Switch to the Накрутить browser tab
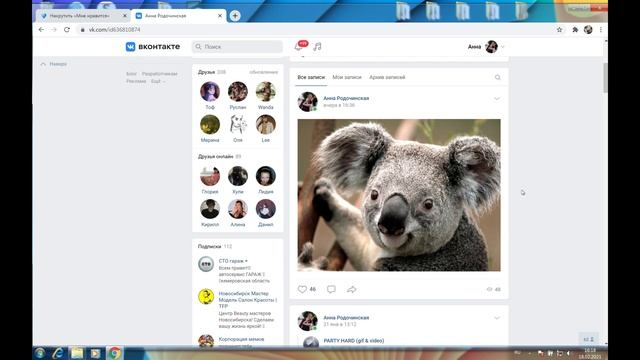The width and height of the screenshot is (640, 360). [x=84, y=16]
